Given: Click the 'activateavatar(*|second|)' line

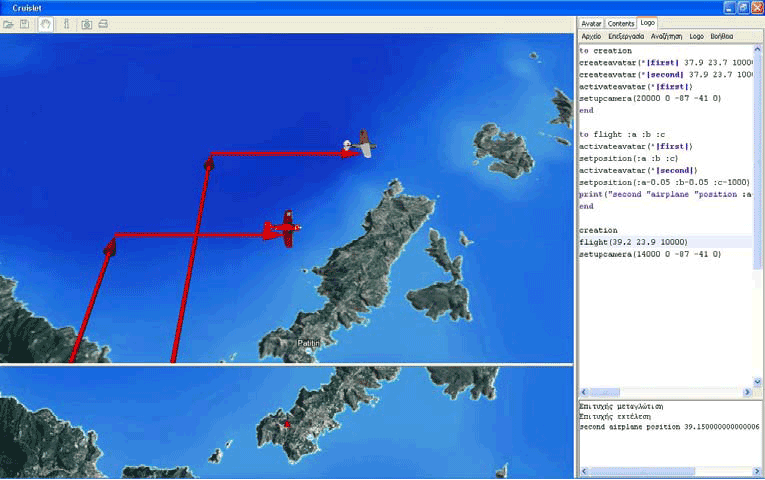Looking at the screenshot, I should coord(638,170).
